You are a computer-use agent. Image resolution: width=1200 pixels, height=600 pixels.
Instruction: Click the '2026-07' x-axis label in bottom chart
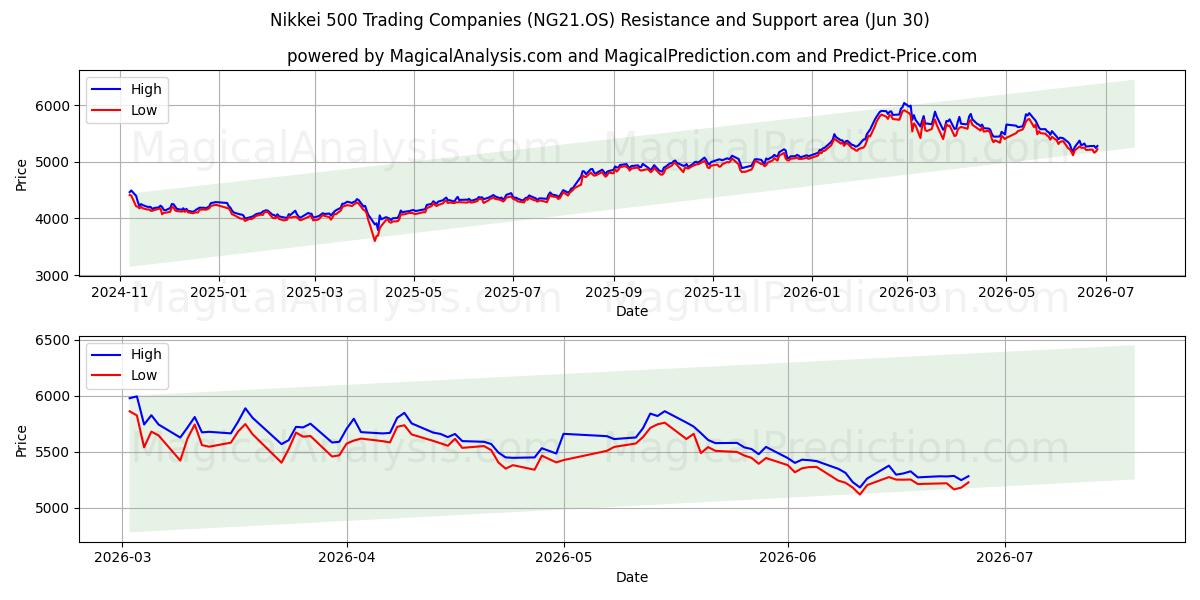pos(1004,559)
